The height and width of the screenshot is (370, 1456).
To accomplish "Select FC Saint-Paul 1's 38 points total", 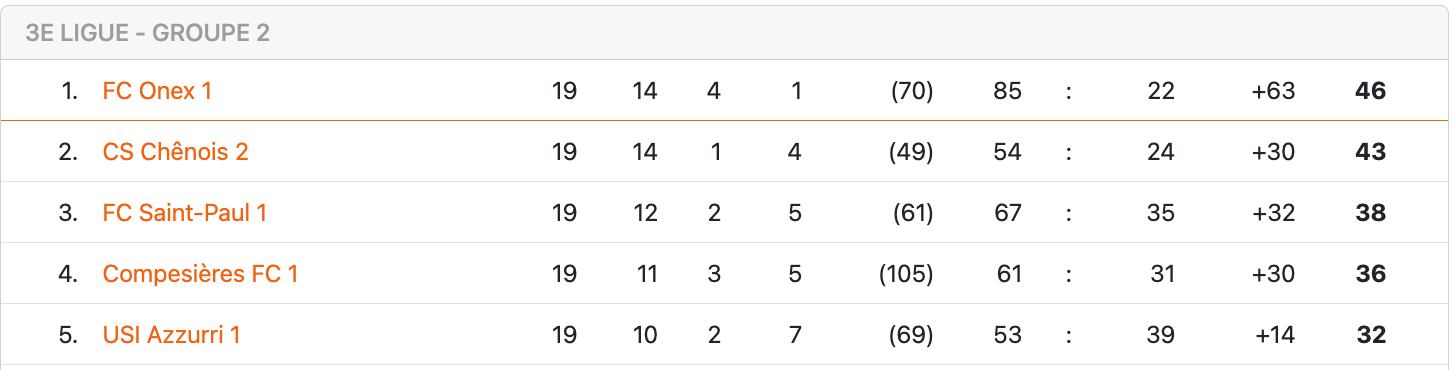I will tap(1370, 213).
